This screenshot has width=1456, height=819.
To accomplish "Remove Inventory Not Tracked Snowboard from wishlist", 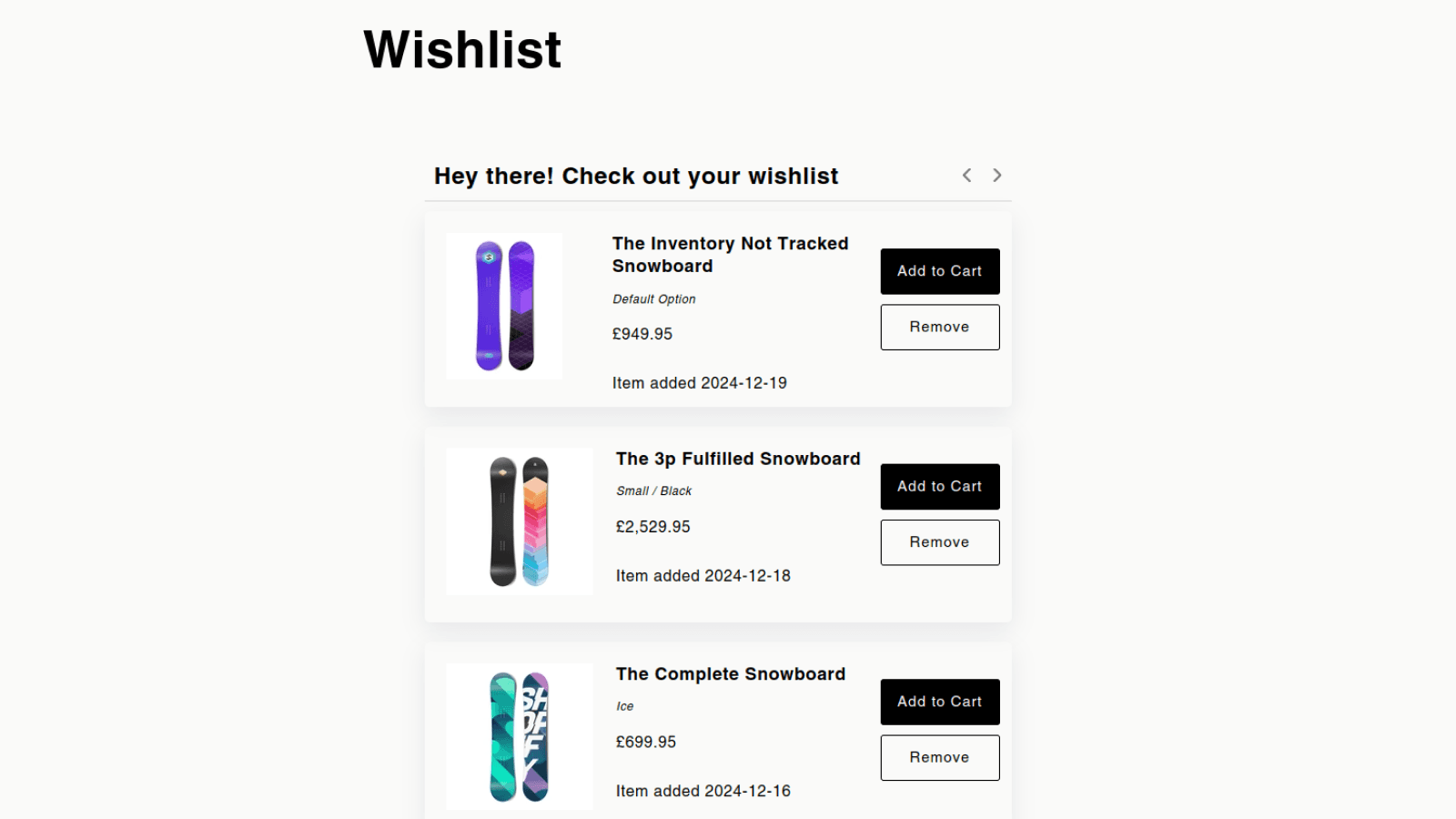I will click(x=939, y=328).
